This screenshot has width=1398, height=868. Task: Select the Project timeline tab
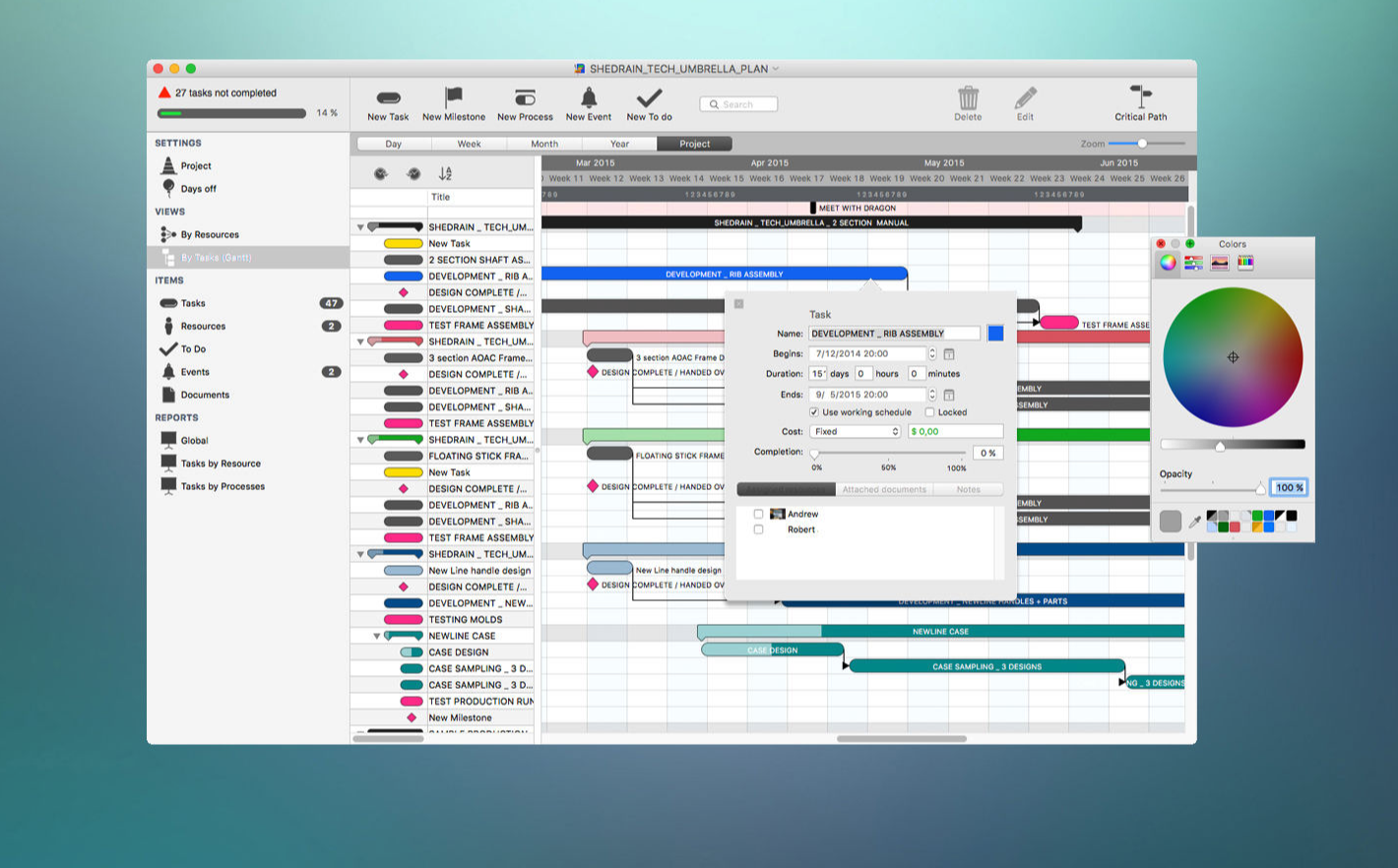pos(694,144)
